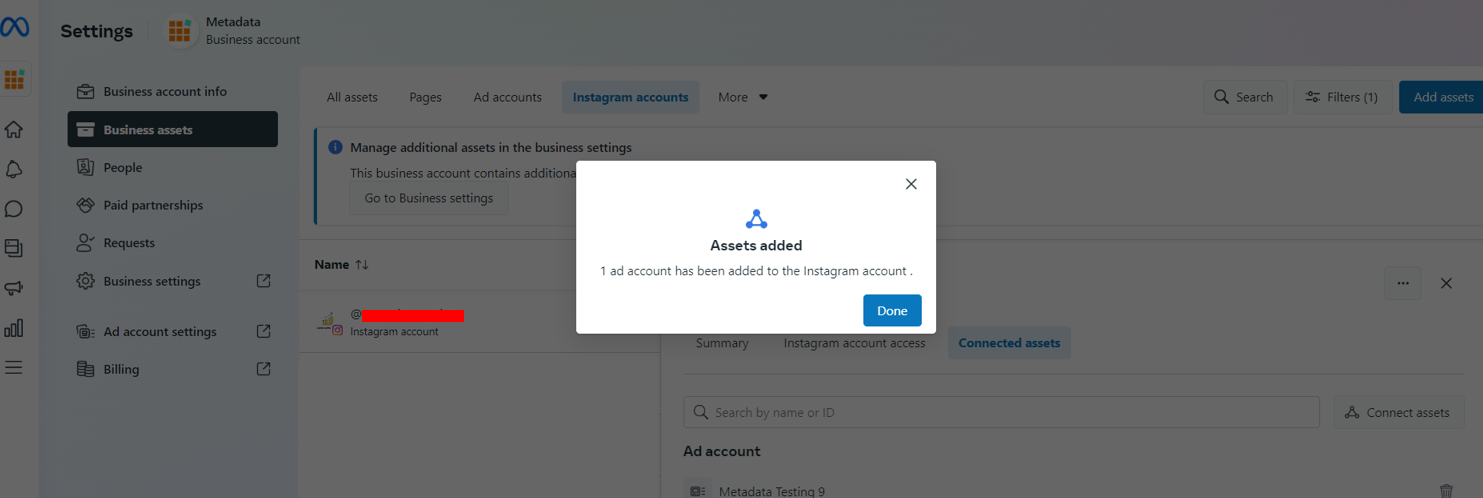Select the Summary tab

coord(722,343)
